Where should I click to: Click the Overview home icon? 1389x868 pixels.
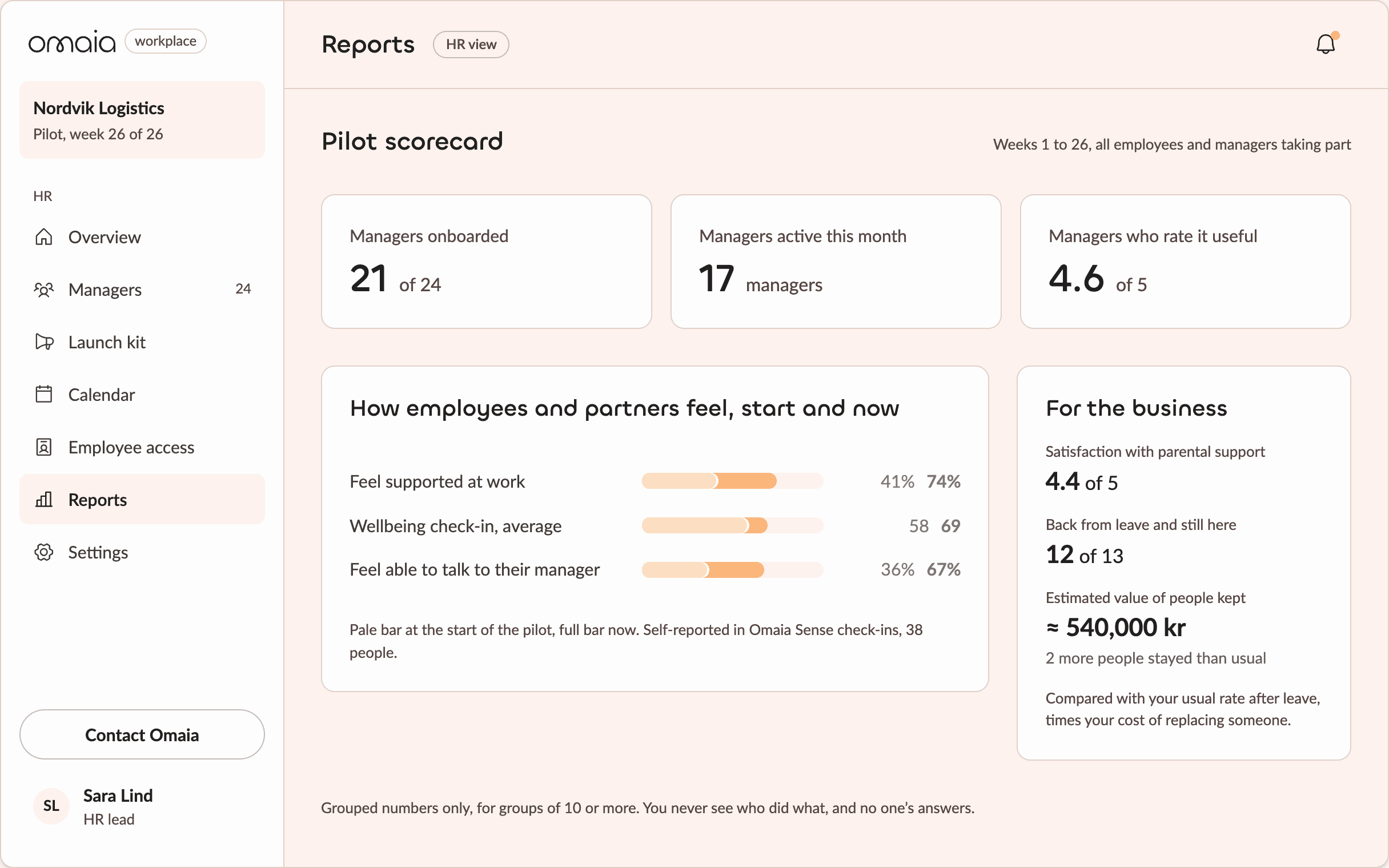[x=43, y=236]
